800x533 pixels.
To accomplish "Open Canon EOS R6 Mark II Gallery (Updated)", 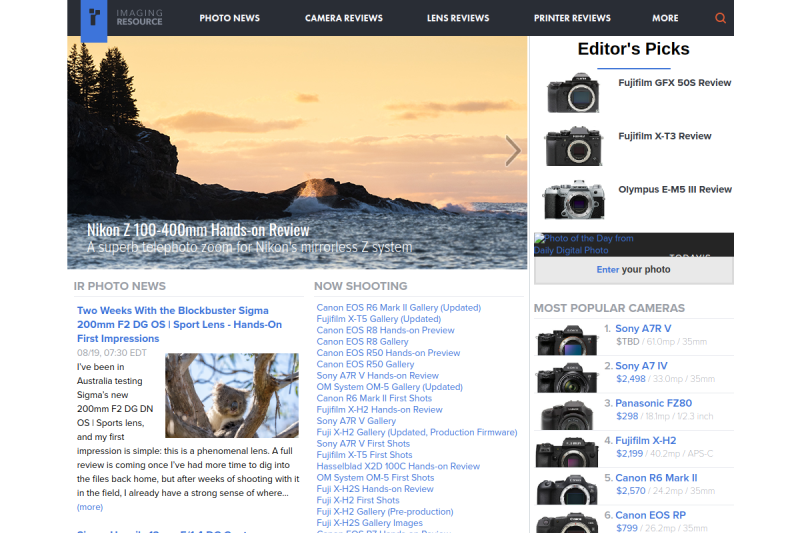I will (398, 308).
